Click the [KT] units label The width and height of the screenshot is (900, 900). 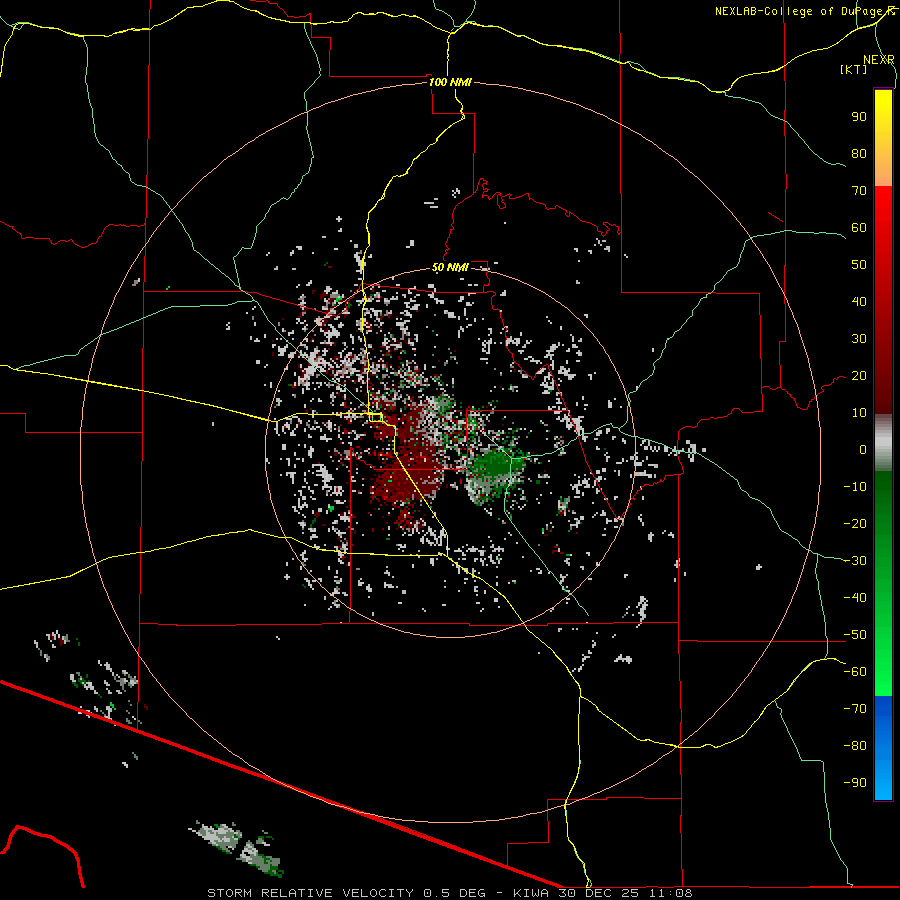tap(854, 69)
